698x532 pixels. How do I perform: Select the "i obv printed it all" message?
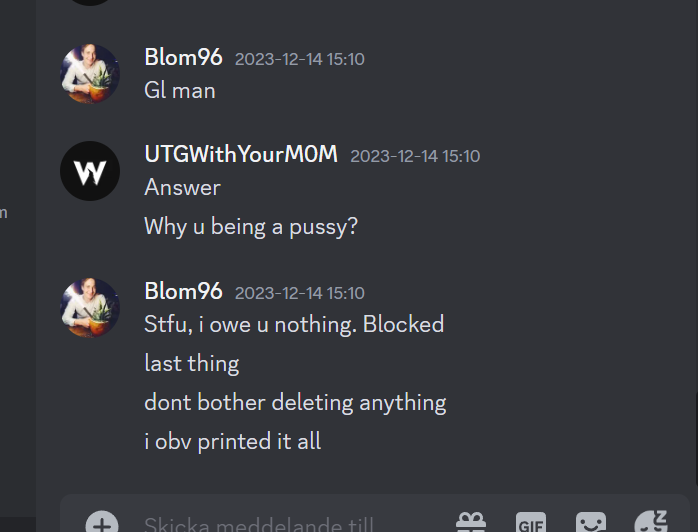point(232,442)
